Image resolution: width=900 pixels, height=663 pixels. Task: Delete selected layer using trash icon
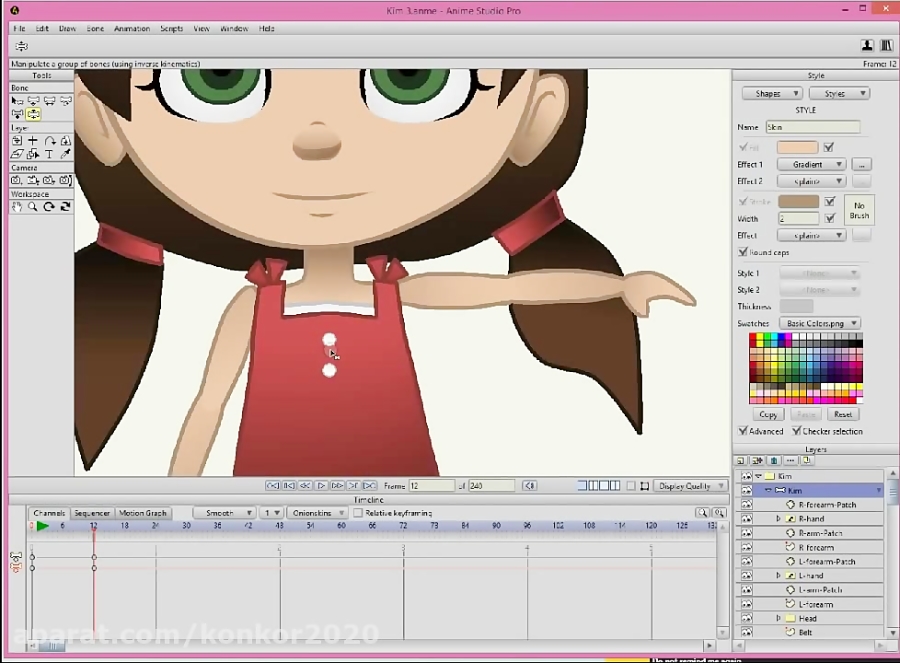774,460
